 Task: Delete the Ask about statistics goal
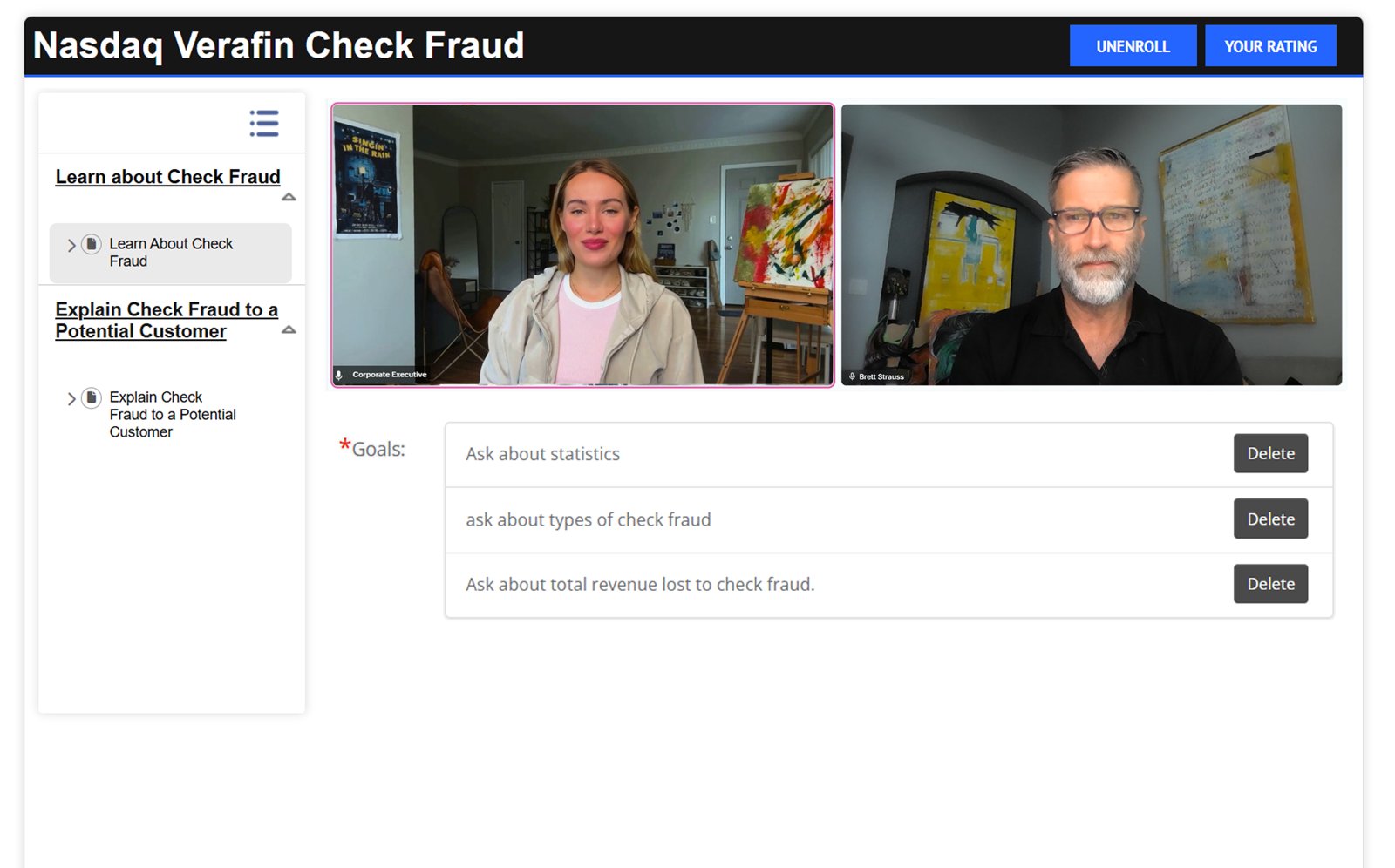click(x=1270, y=453)
